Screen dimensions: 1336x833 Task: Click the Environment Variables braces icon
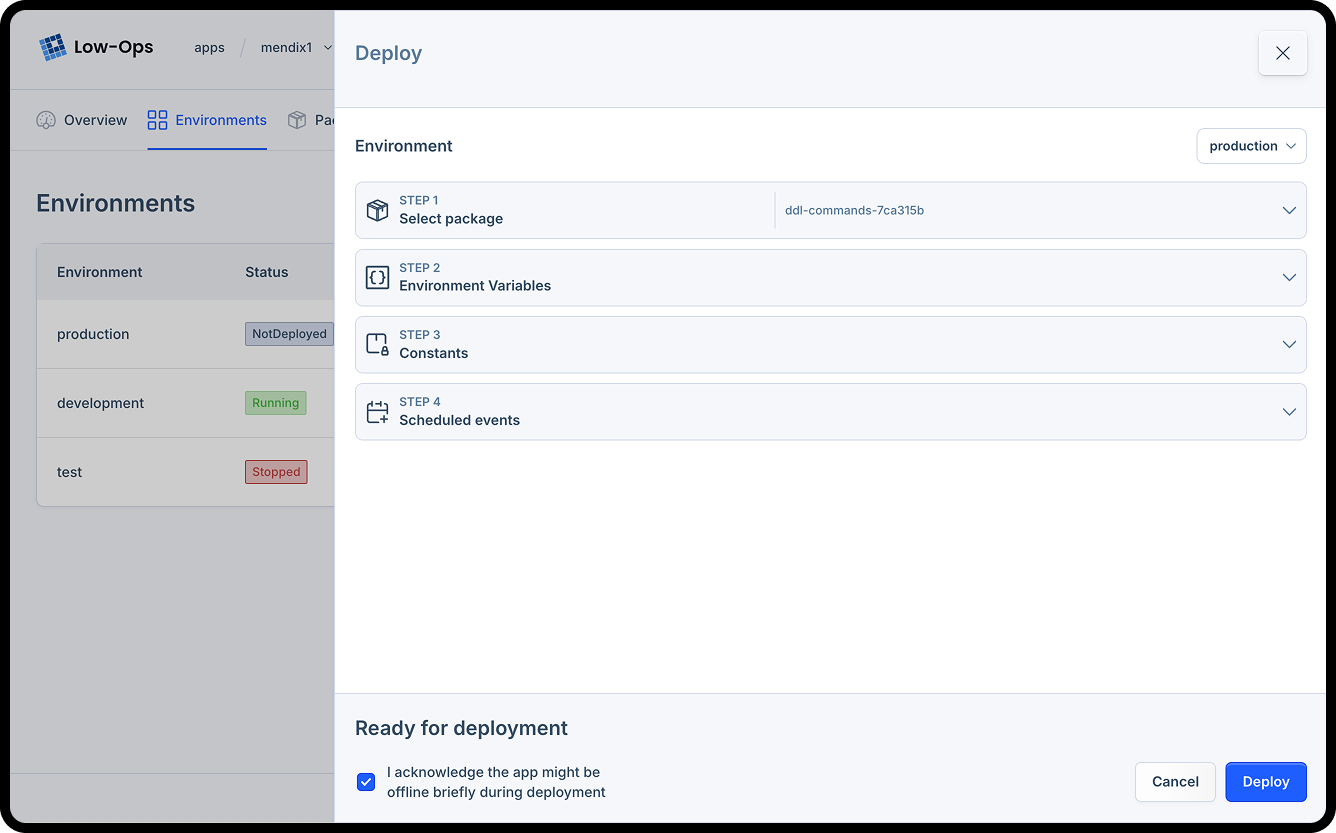pyautogui.click(x=377, y=277)
